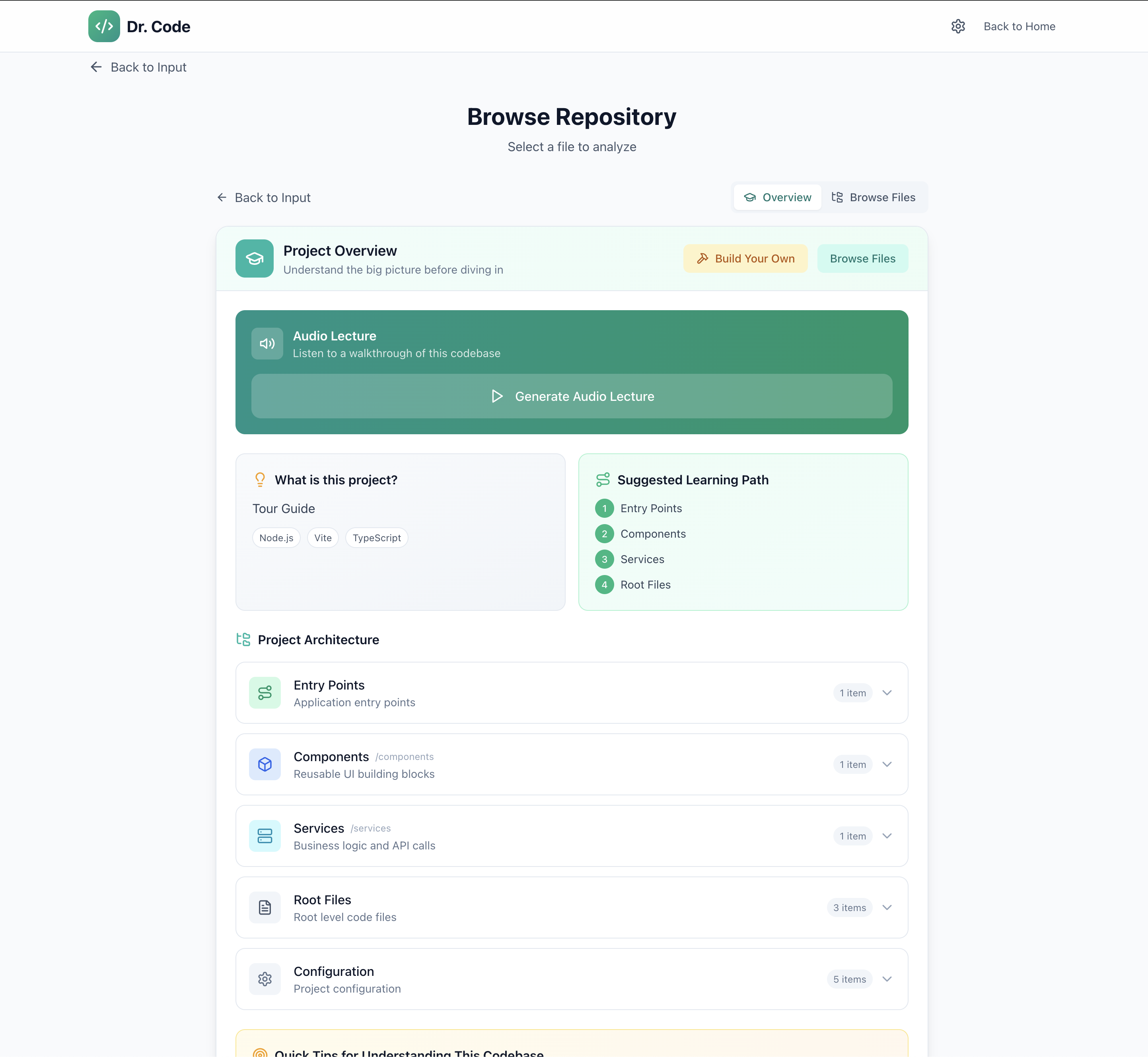Switch to the Overview tab
The width and height of the screenshot is (1148, 1057).
[x=777, y=197]
